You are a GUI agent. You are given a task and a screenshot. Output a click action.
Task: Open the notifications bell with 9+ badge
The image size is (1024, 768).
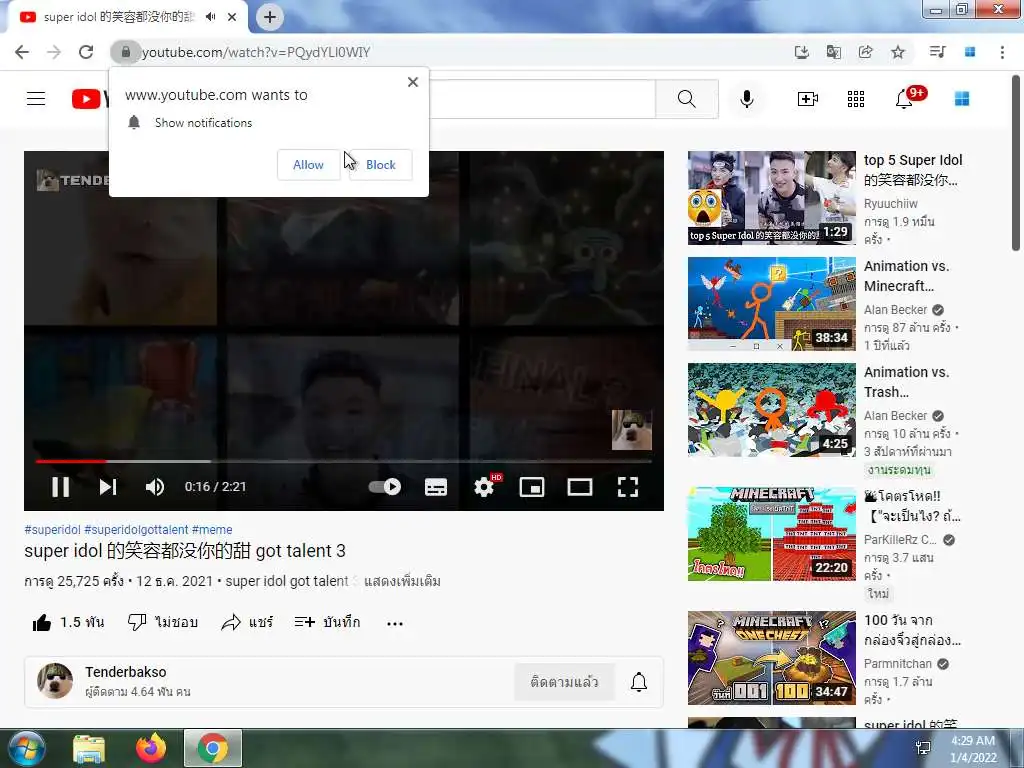click(x=906, y=98)
